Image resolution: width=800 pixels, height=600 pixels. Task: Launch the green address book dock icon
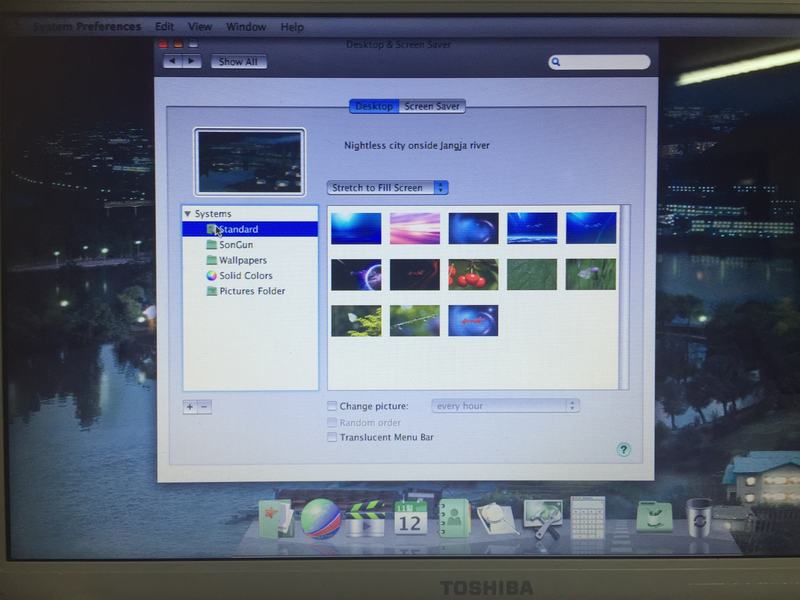pyautogui.click(x=454, y=518)
